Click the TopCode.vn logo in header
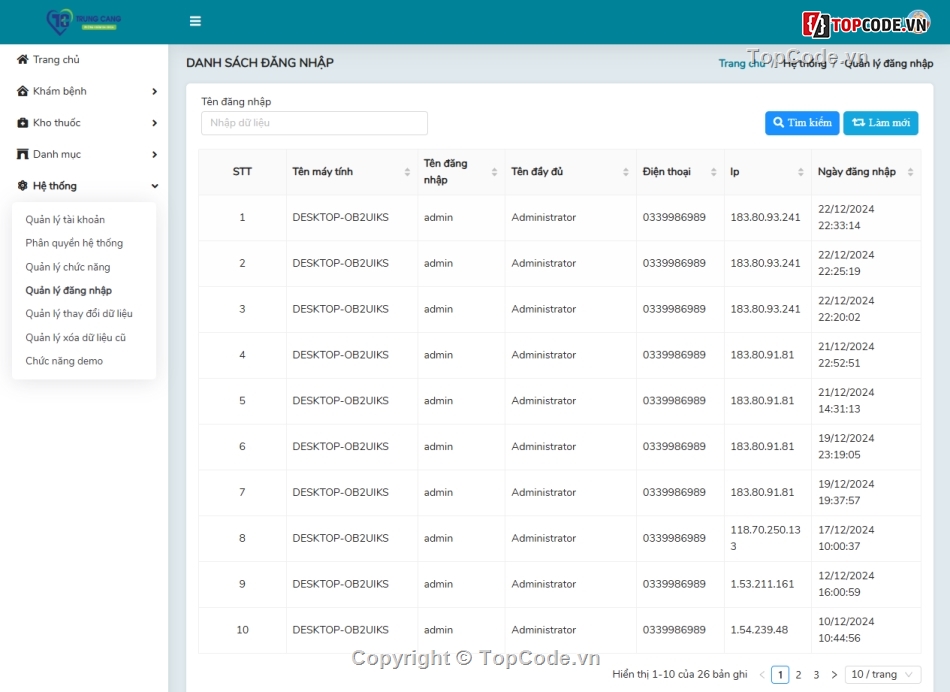Image resolution: width=950 pixels, height=692 pixels. [x=866, y=24]
